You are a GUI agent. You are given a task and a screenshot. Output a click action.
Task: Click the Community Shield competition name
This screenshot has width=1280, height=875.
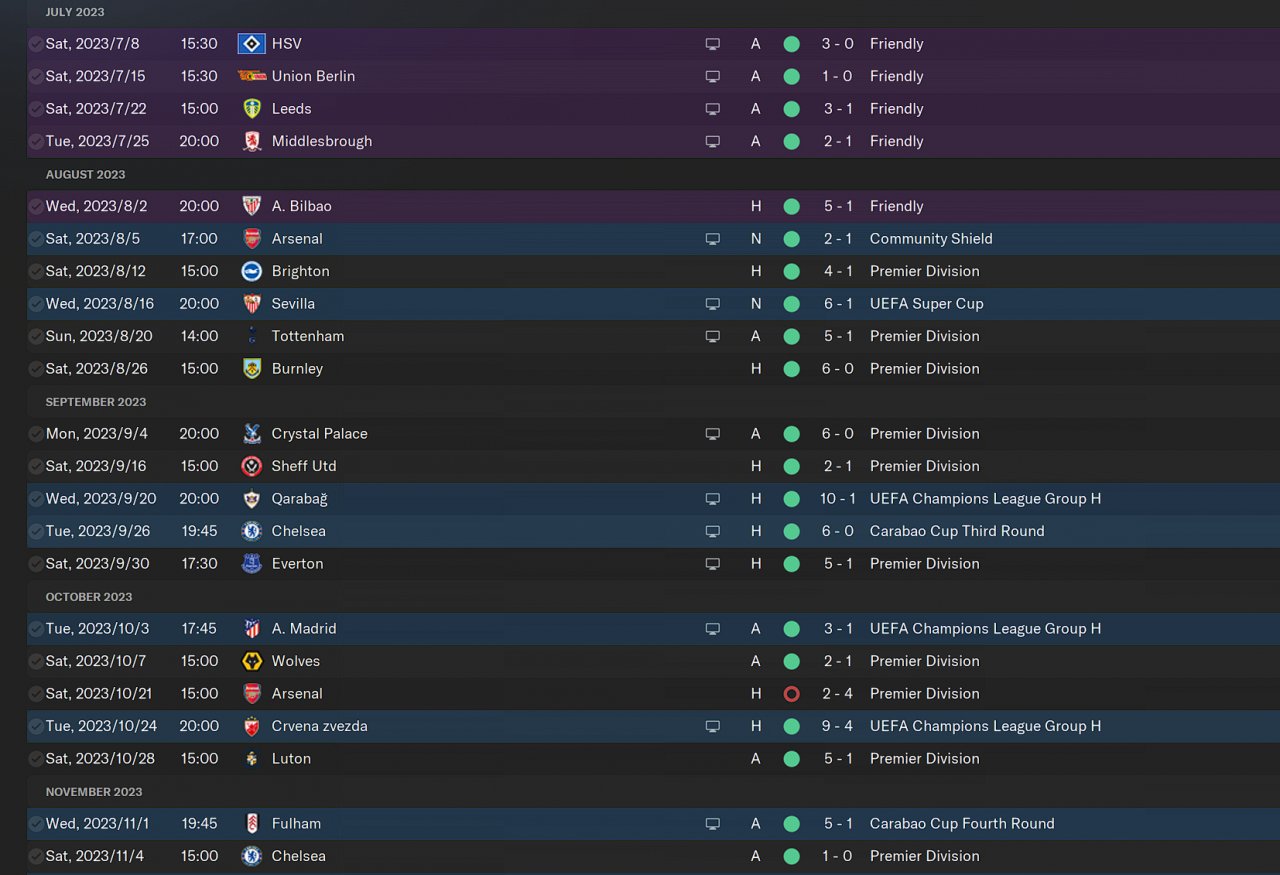pos(931,239)
